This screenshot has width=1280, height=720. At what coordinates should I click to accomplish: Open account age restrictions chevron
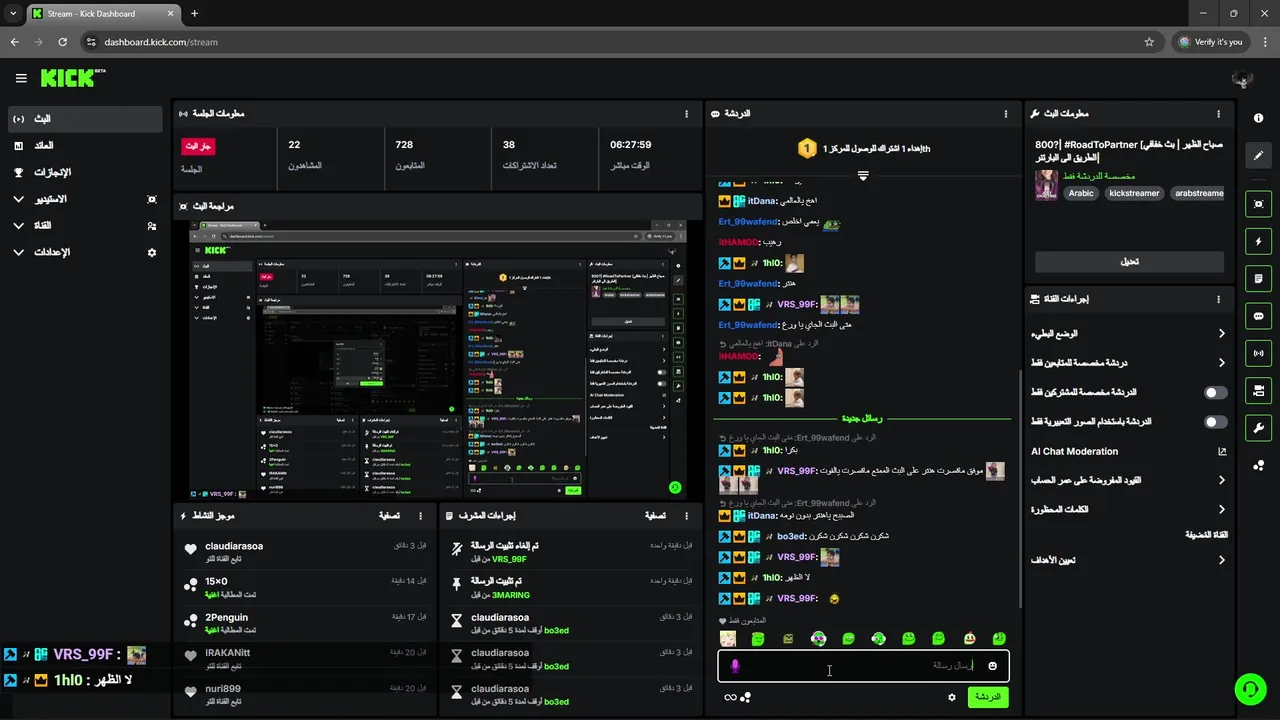[1221, 481]
